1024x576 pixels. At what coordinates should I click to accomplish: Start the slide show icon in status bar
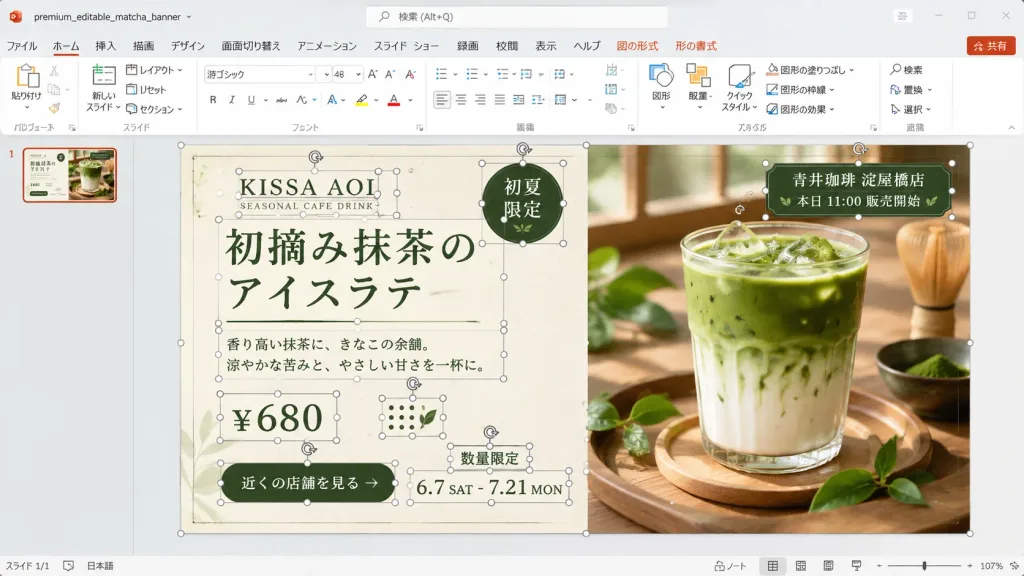(x=856, y=566)
